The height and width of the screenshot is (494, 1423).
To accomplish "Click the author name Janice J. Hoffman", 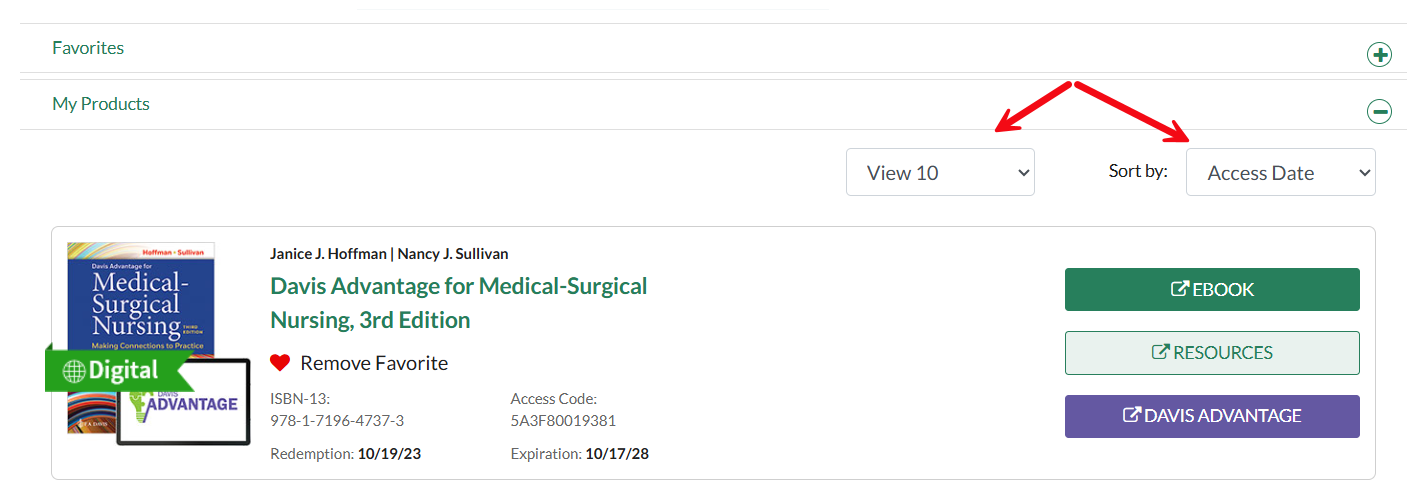I will 328,254.
